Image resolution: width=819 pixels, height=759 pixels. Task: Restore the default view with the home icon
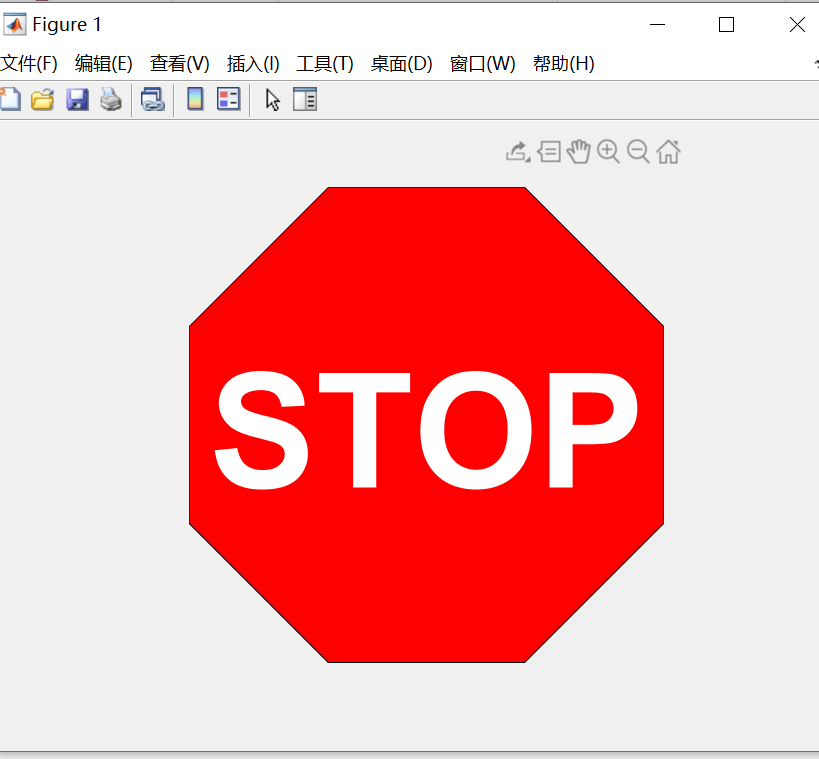pos(668,151)
